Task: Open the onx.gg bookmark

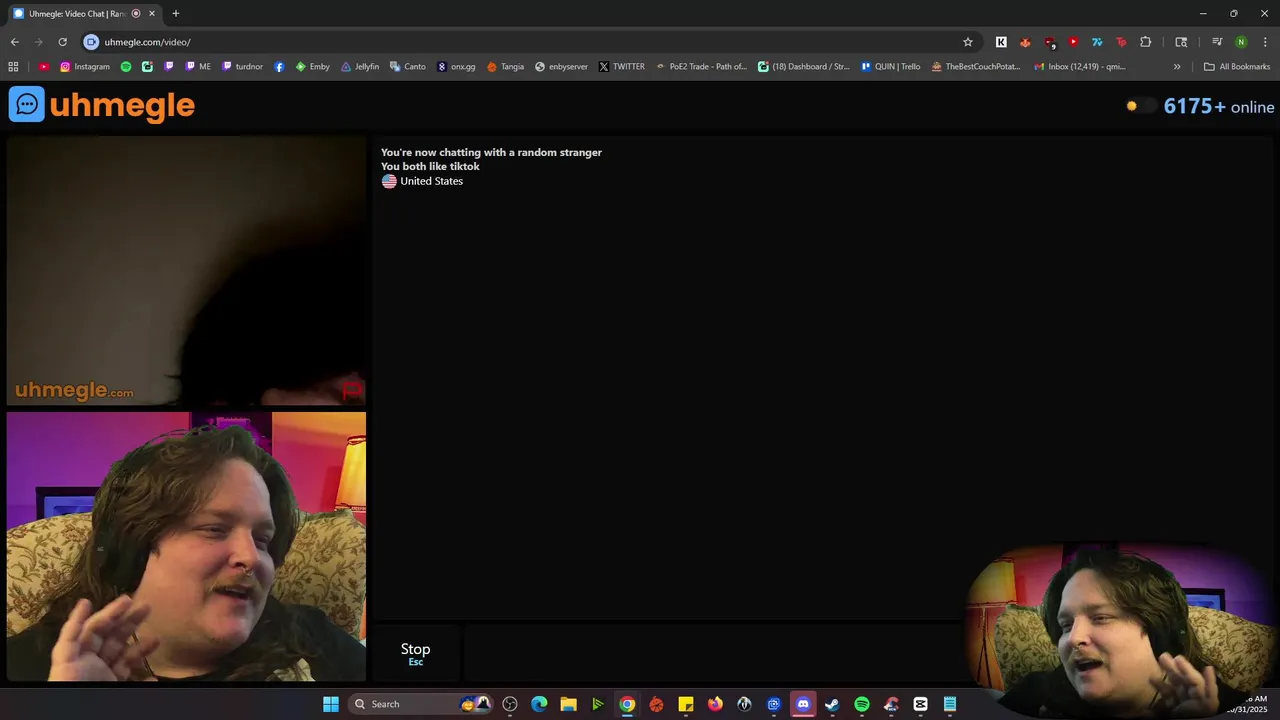Action: tap(456, 67)
